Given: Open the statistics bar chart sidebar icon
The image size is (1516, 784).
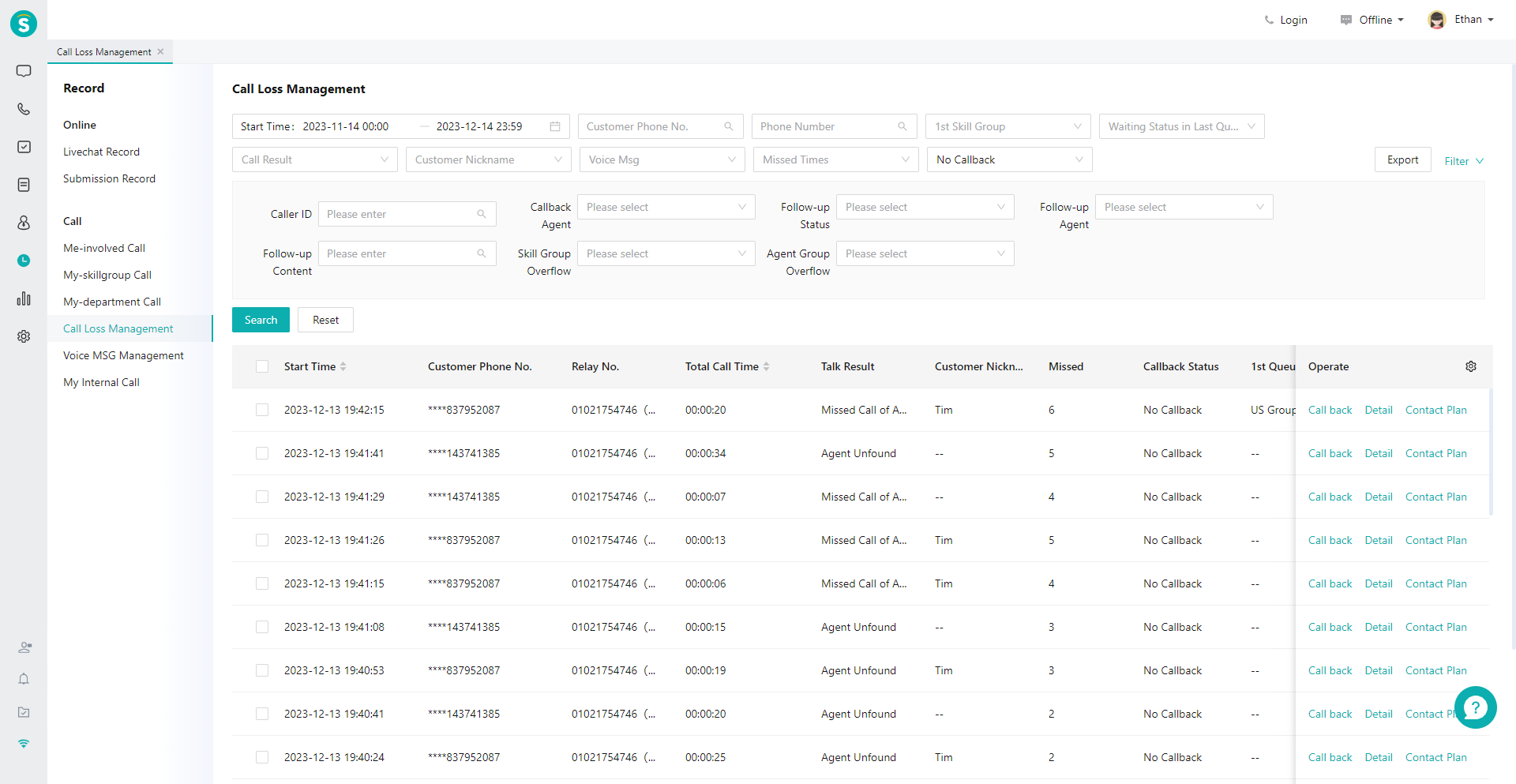Looking at the screenshot, I should tap(24, 298).
